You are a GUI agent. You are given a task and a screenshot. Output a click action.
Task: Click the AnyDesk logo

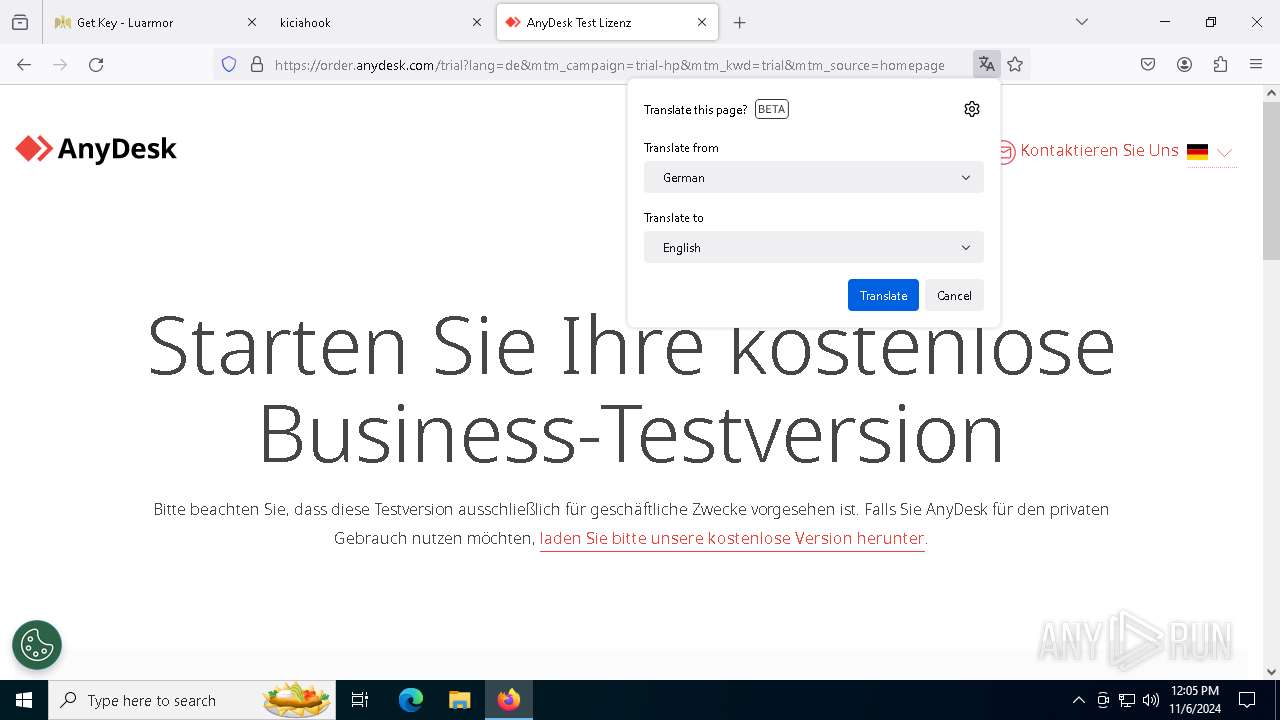tap(96, 149)
